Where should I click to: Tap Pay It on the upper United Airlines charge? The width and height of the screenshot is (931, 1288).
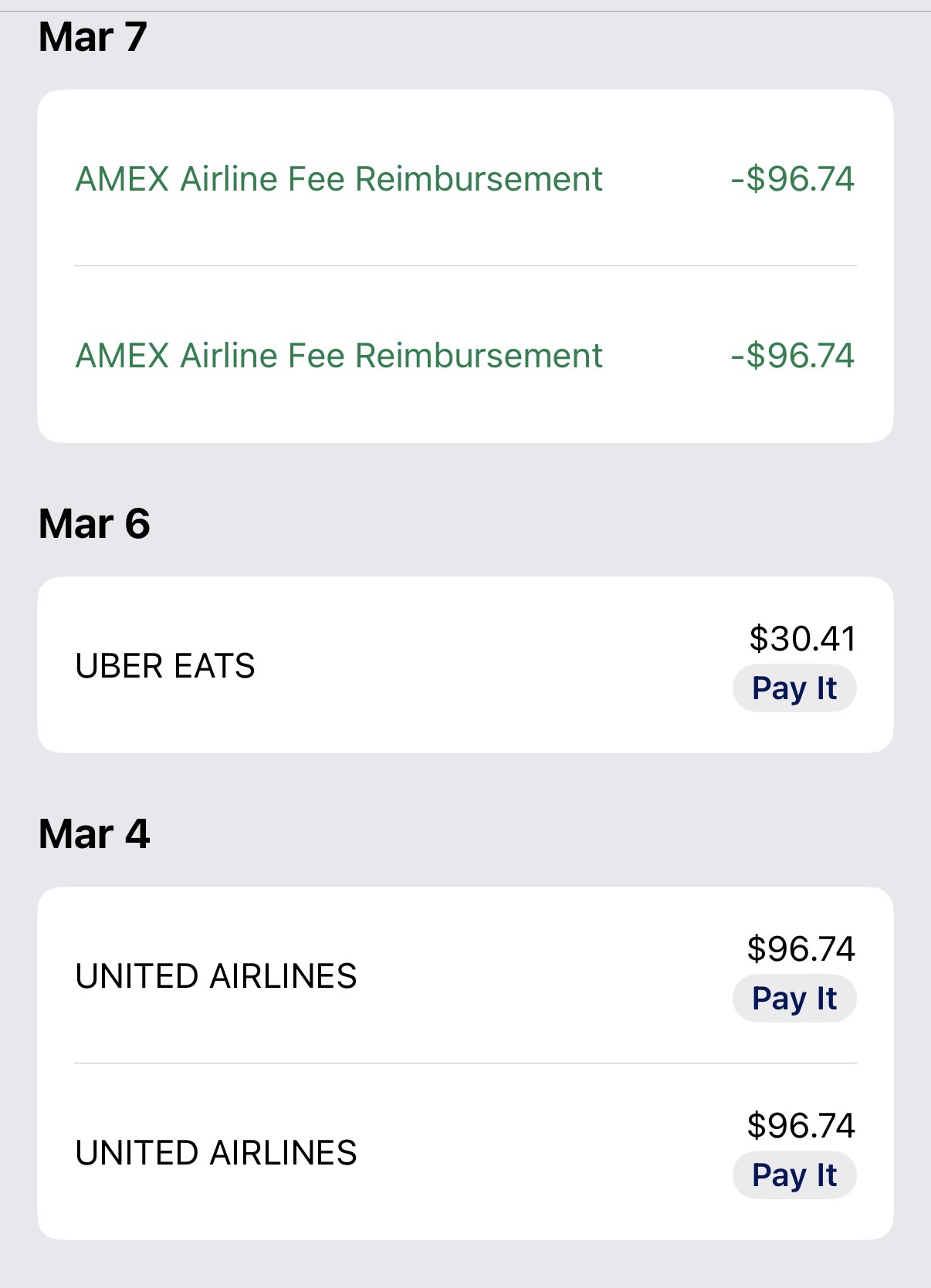(x=794, y=999)
